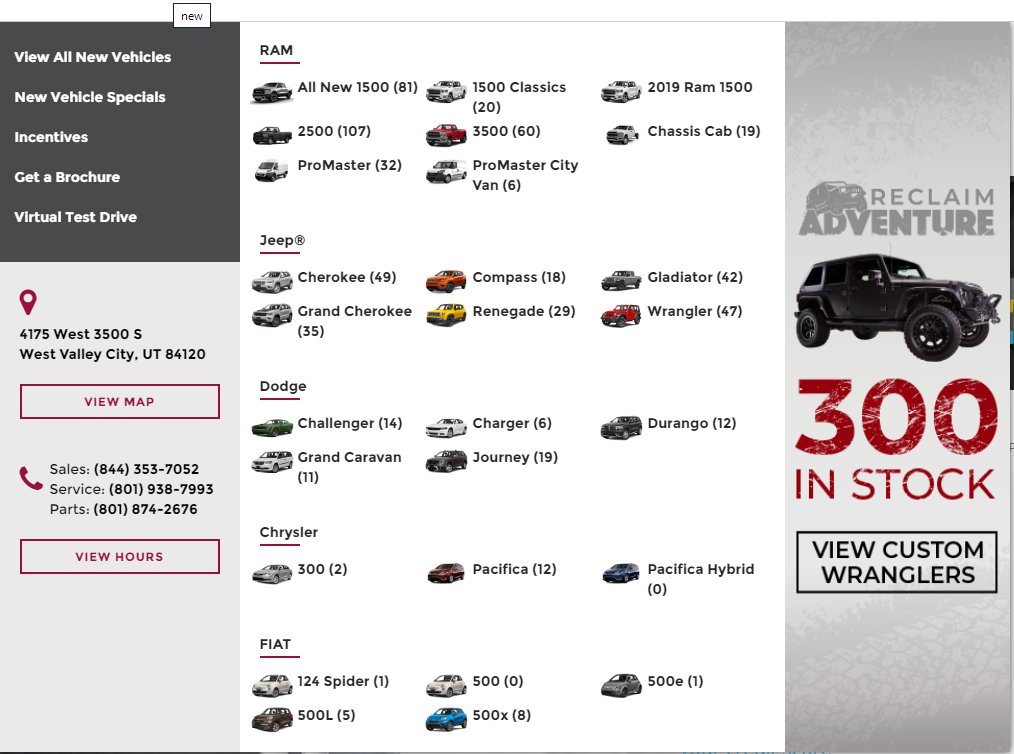Screen dimensions: 1014x754
Task: Click the Journey SUV thumbnail
Action: pyautogui.click(x=446, y=462)
